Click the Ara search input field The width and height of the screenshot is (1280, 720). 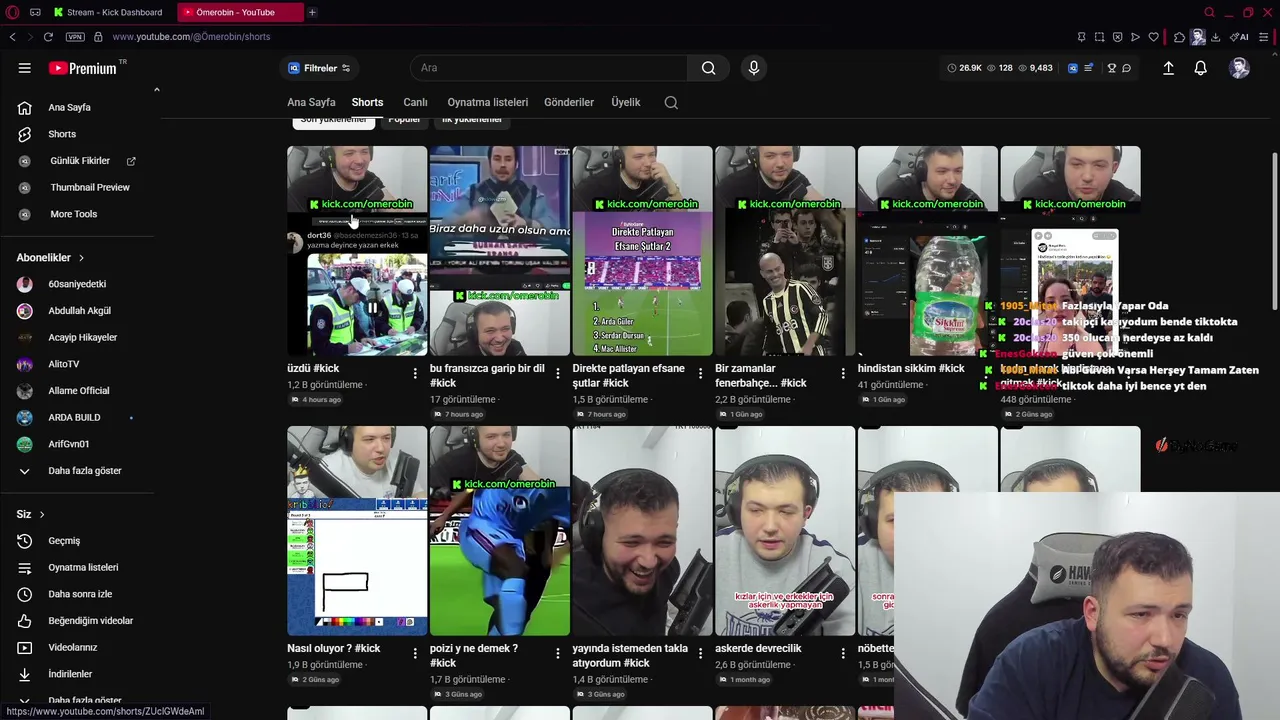(548, 68)
